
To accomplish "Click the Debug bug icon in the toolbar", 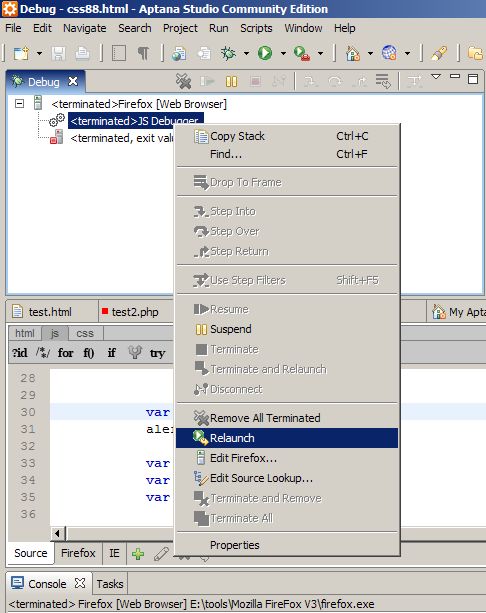I will (228, 53).
